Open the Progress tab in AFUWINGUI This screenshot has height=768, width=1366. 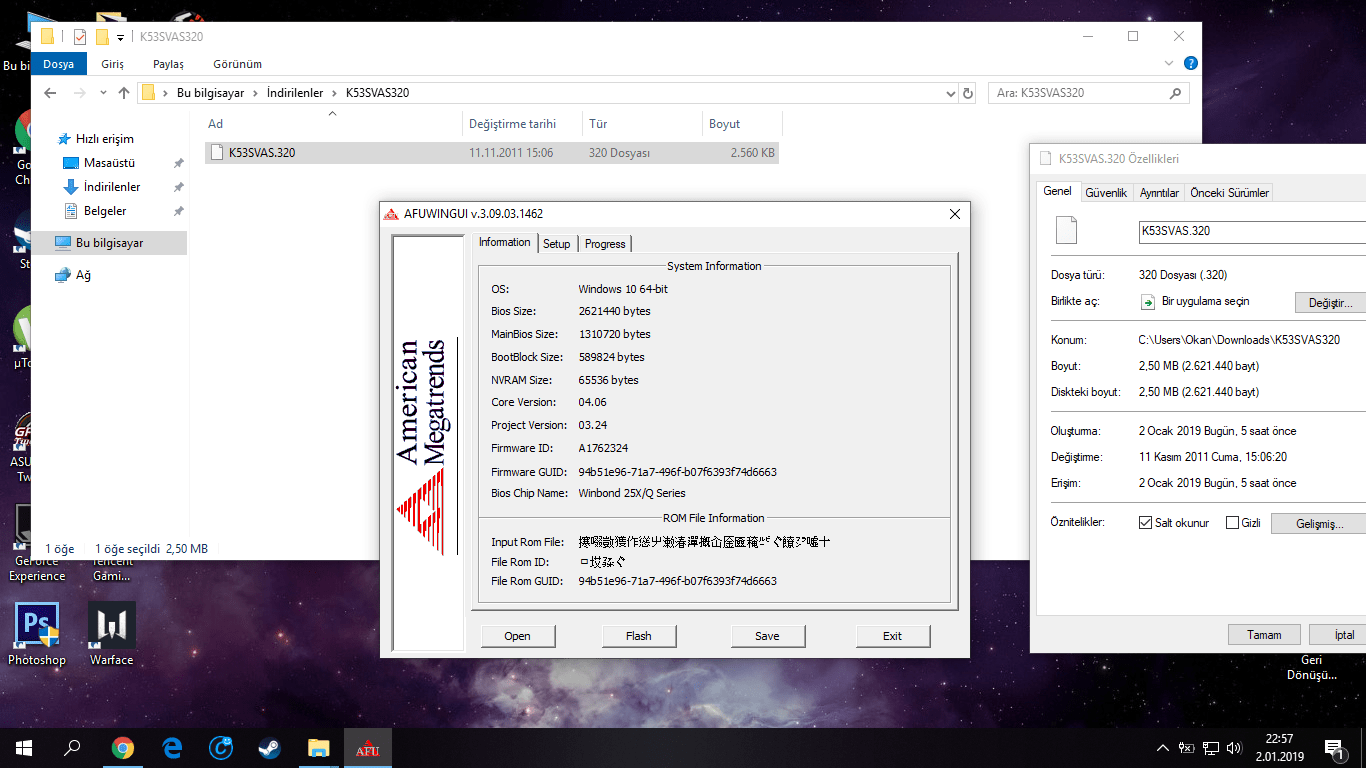605,244
